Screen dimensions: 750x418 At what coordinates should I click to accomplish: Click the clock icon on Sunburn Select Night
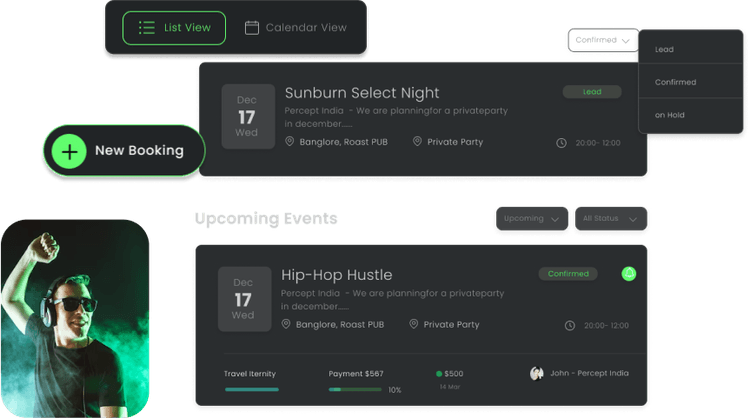coord(561,143)
